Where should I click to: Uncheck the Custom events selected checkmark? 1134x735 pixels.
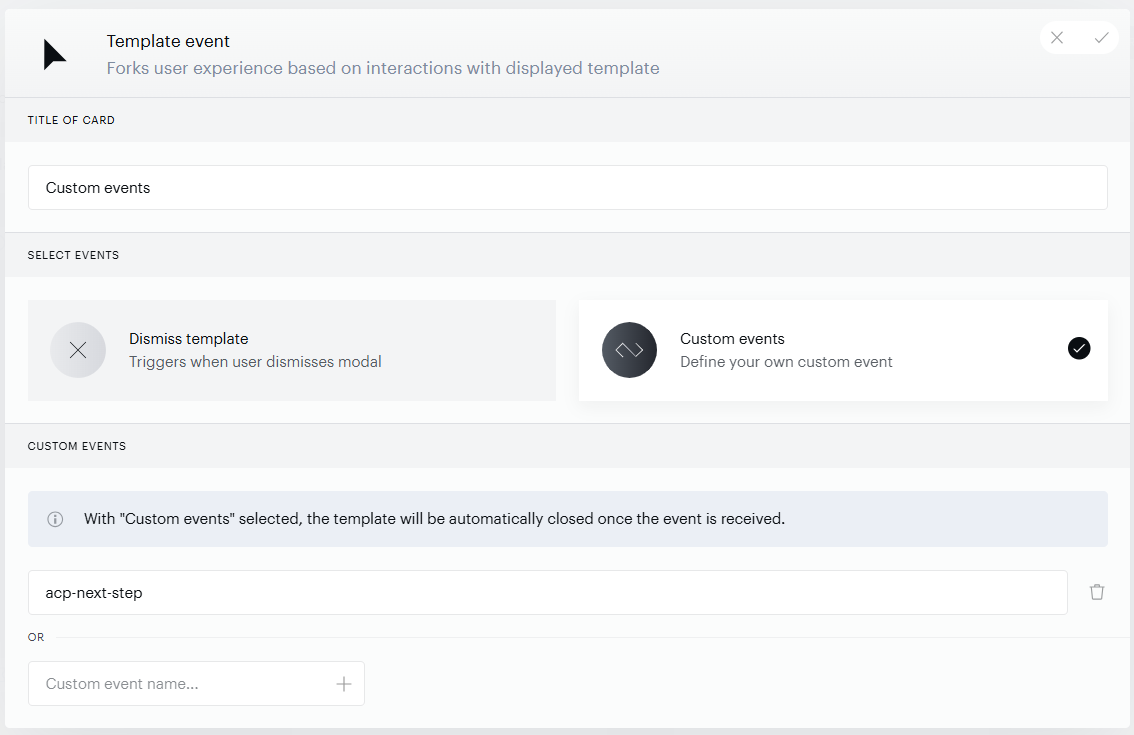[x=1079, y=348]
